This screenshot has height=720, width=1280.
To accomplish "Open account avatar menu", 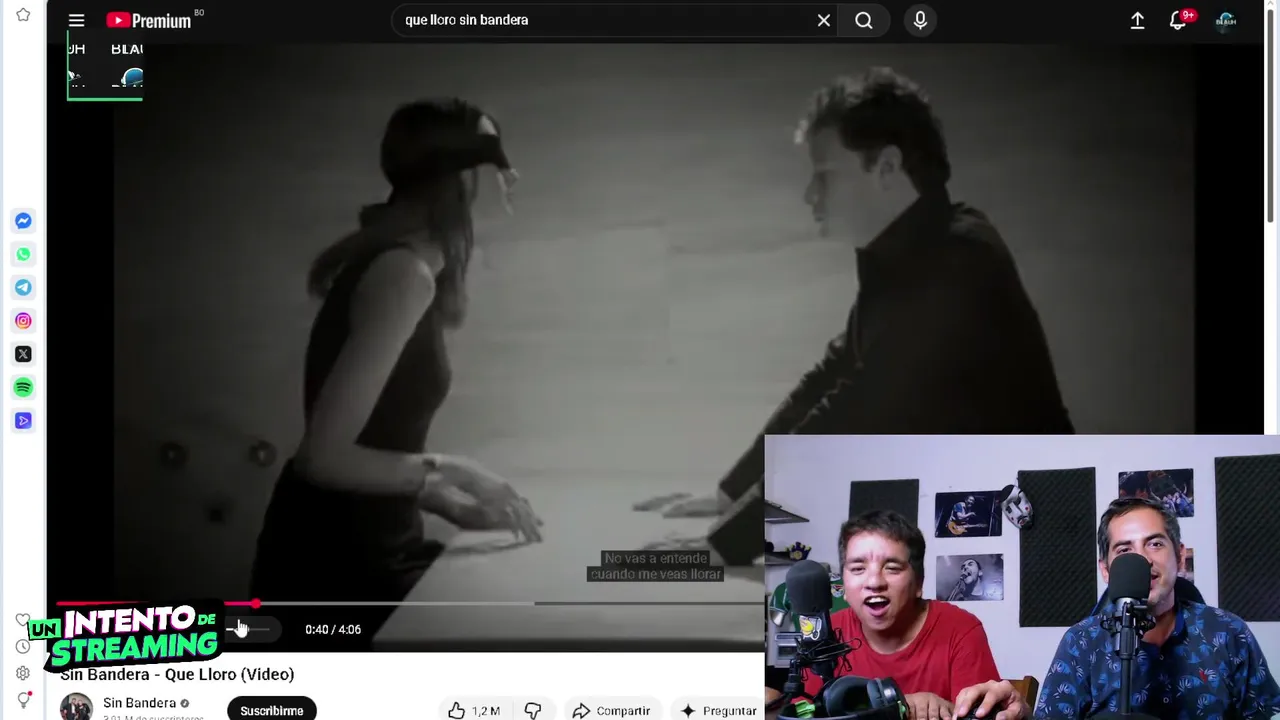I will [x=1226, y=20].
